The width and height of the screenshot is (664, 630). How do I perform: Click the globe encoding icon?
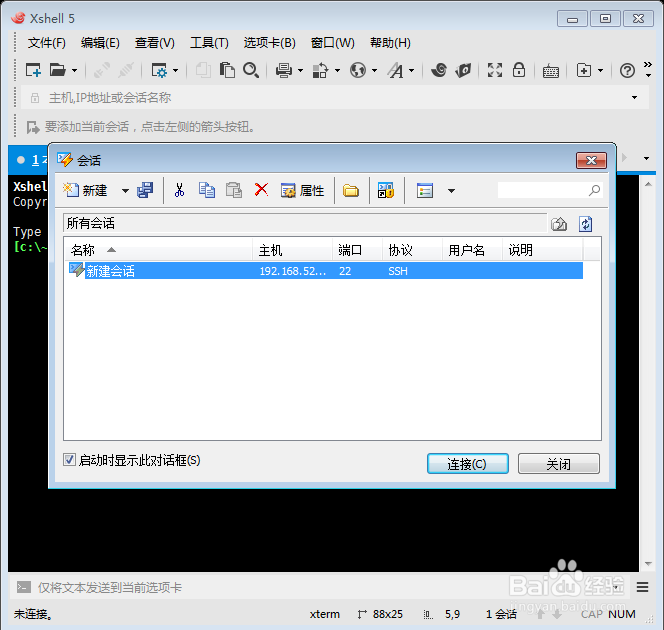coord(358,70)
